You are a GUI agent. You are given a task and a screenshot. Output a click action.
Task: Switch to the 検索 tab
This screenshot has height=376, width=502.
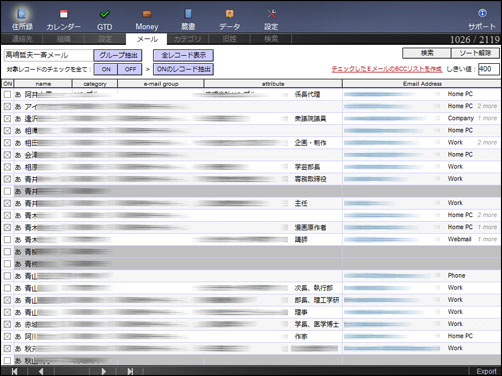pyautogui.click(x=271, y=39)
